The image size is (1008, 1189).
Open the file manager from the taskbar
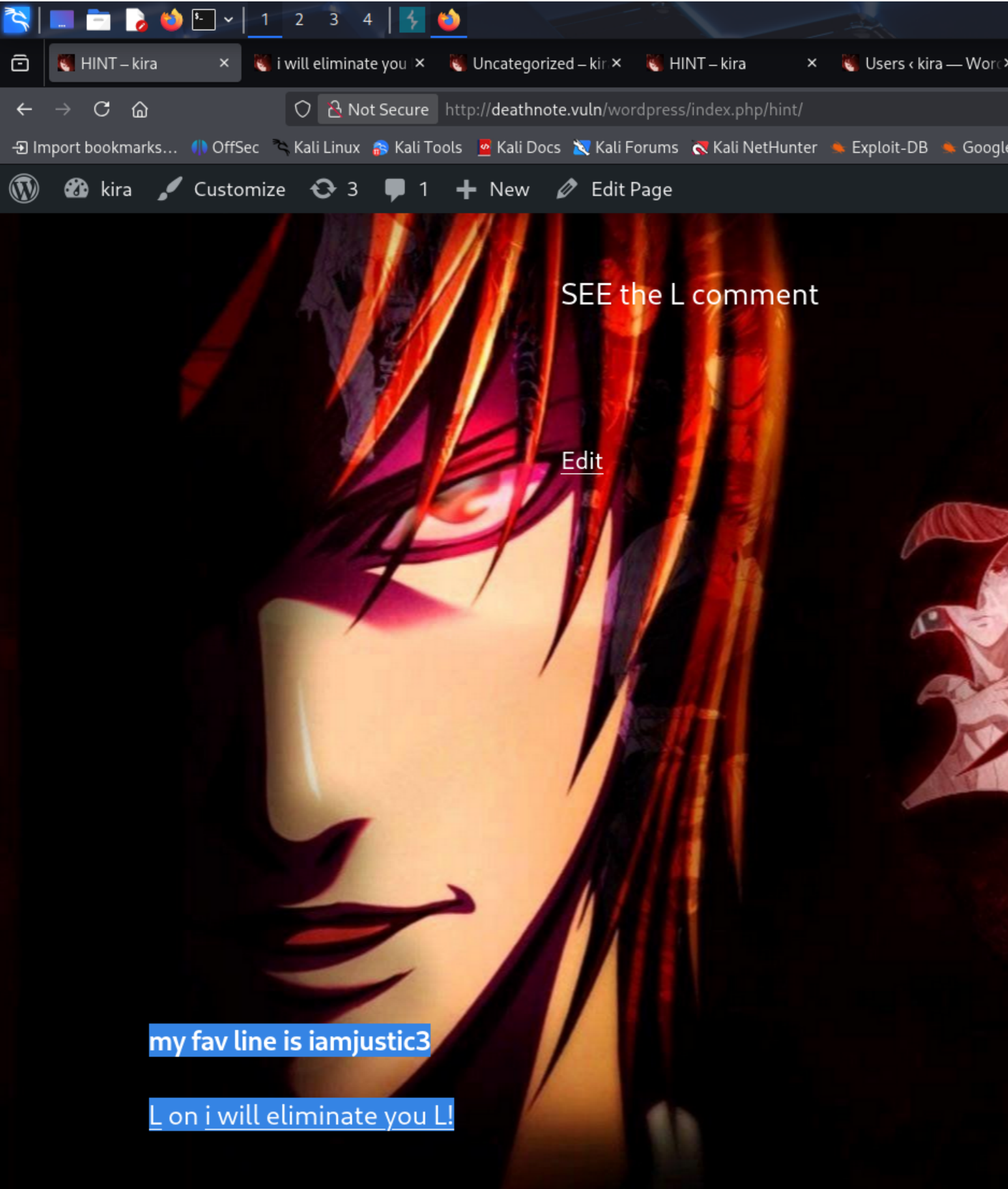pyautogui.click(x=98, y=20)
